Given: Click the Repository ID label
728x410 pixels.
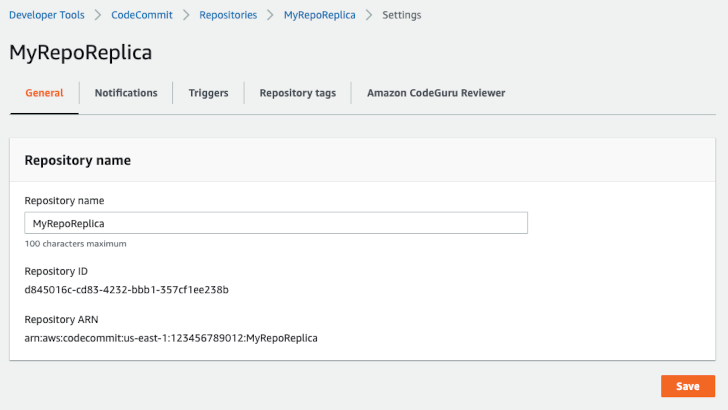Looking at the screenshot, I should pos(56,271).
